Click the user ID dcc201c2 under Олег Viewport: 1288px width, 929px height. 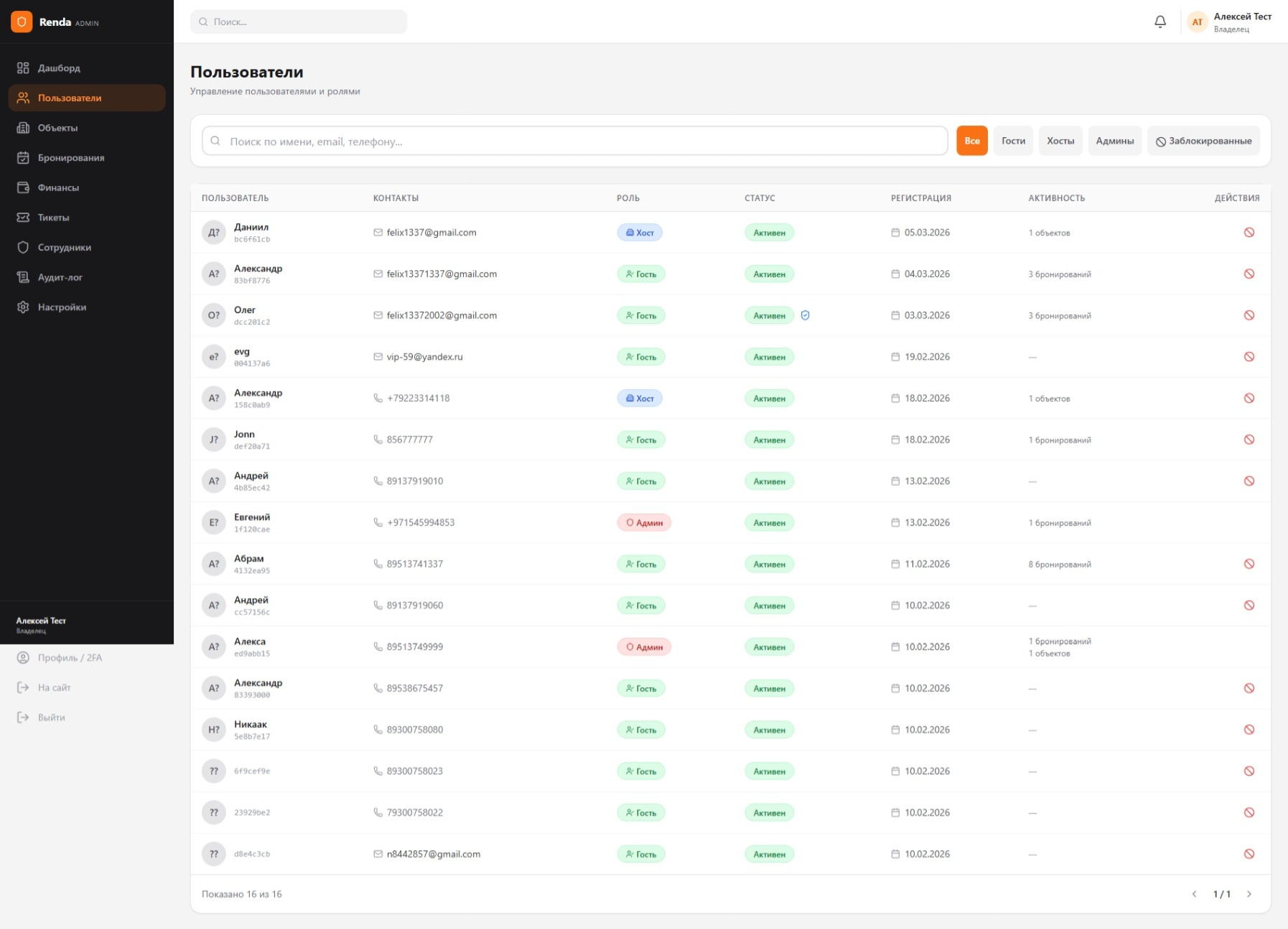[x=252, y=322]
